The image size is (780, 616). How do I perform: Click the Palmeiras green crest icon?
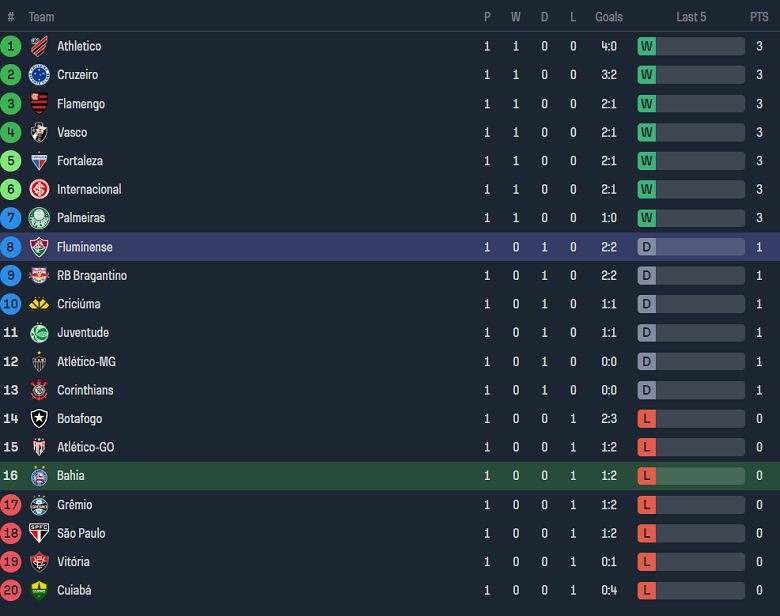pyautogui.click(x=39, y=218)
